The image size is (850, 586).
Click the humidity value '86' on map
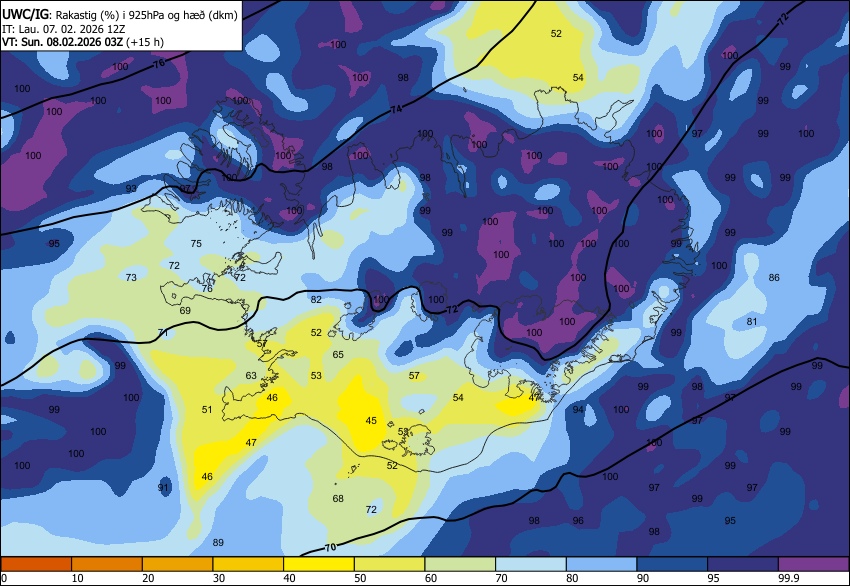tap(774, 278)
